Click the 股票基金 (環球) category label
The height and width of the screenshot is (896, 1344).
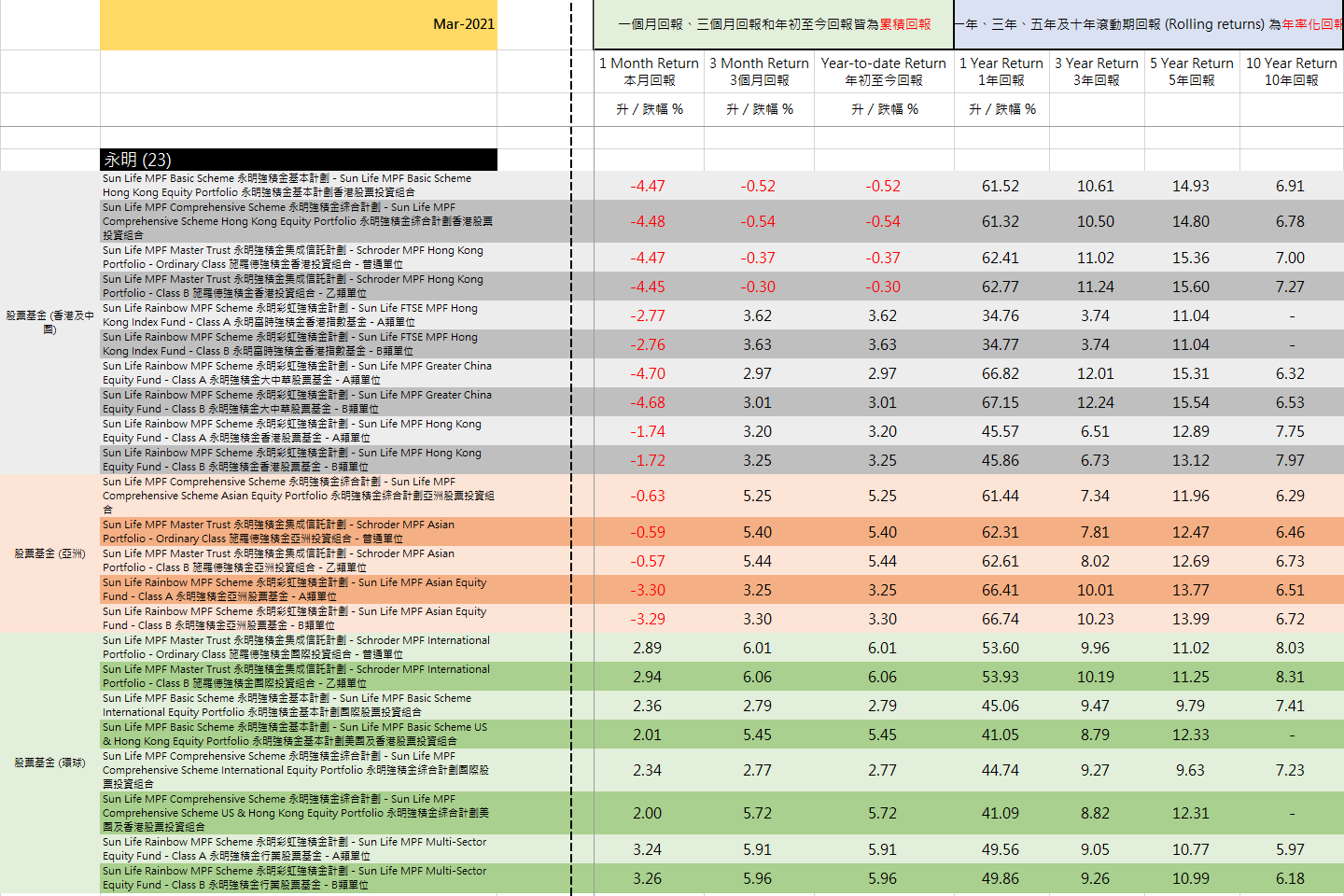coord(49,763)
